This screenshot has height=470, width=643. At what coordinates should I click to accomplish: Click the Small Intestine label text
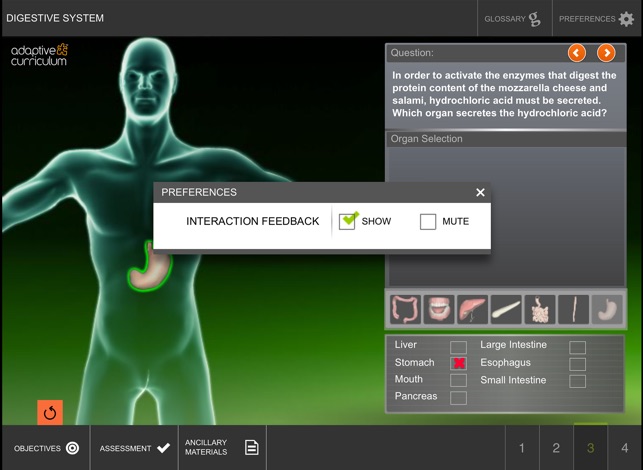pos(513,380)
